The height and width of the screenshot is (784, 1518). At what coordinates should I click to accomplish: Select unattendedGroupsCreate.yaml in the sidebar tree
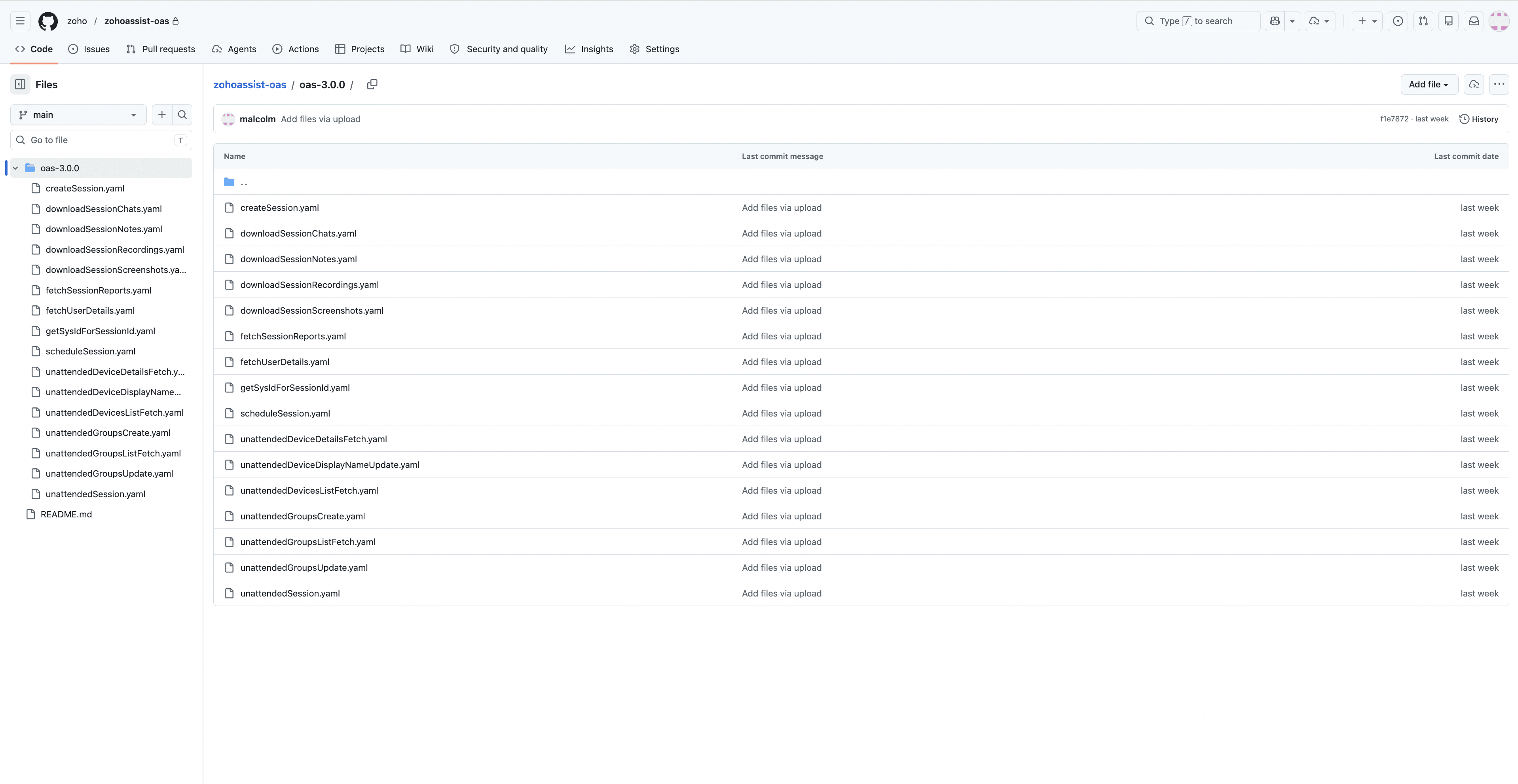[108, 433]
